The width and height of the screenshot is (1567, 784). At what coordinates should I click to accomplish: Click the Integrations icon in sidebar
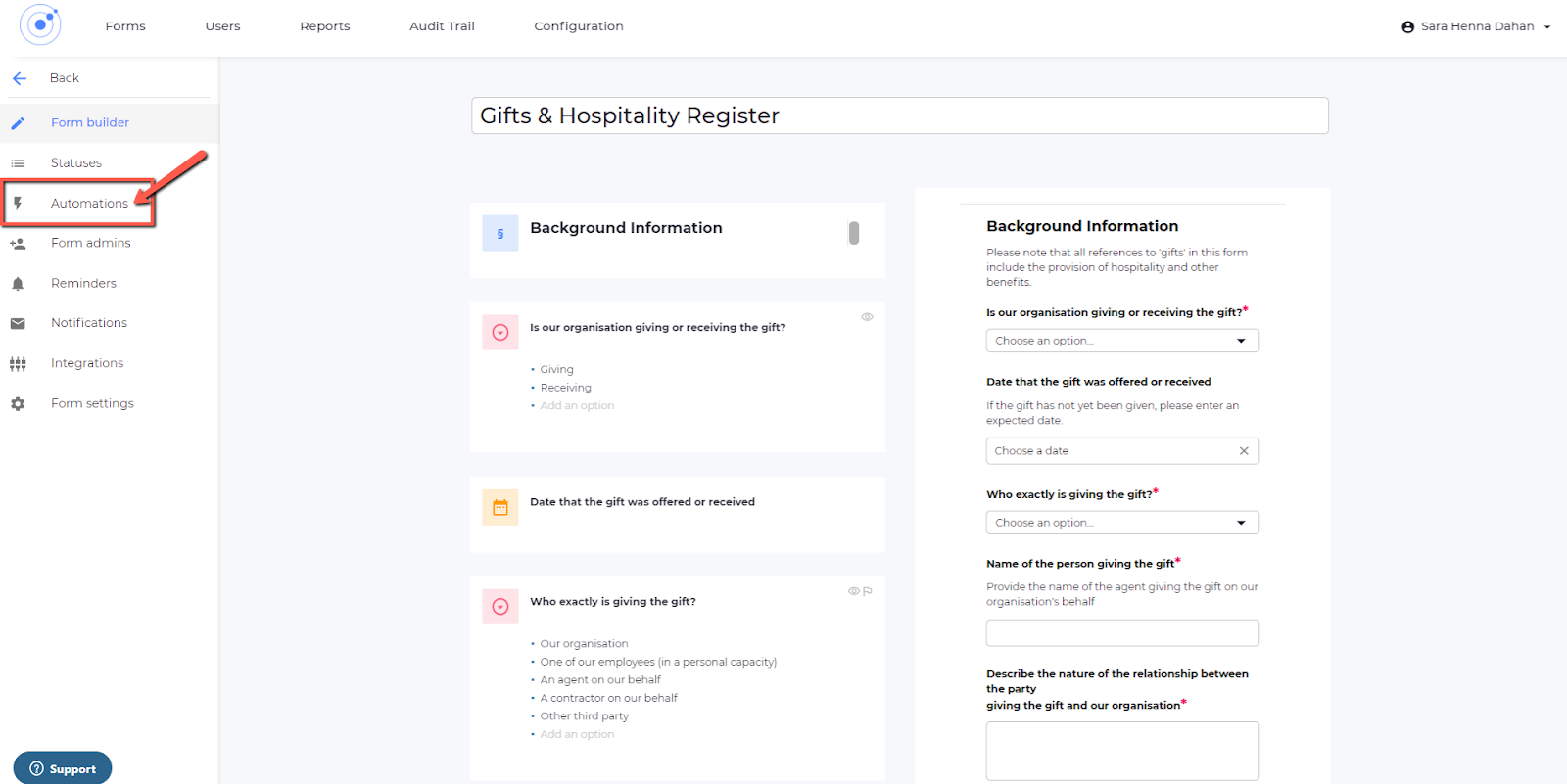point(18,364)
